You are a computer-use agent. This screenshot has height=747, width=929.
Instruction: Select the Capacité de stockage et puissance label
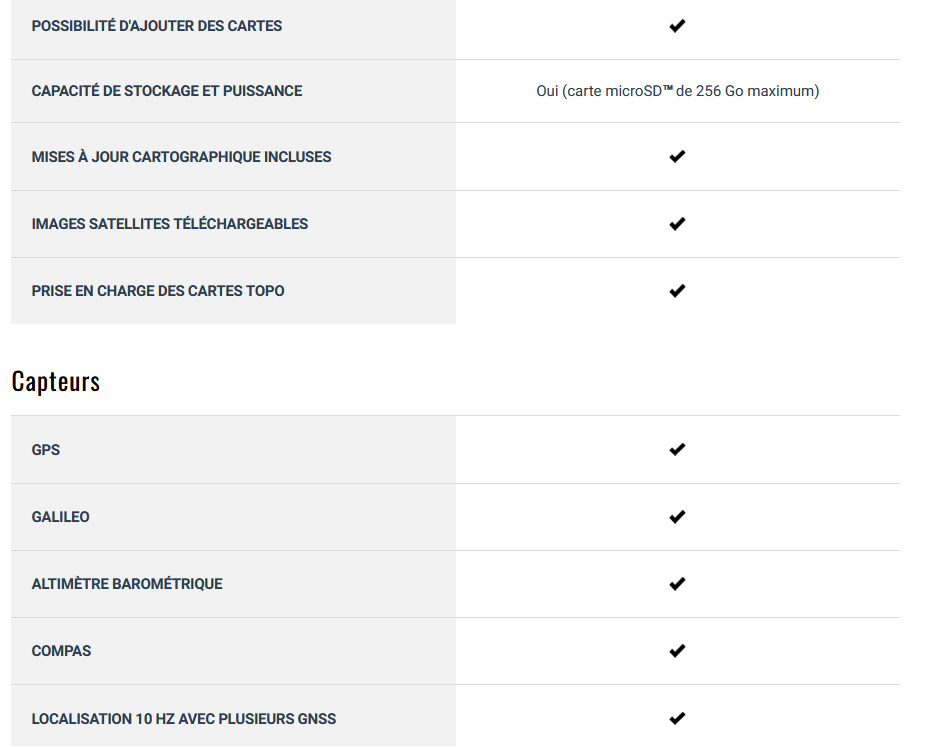click(x=167, y=91)
